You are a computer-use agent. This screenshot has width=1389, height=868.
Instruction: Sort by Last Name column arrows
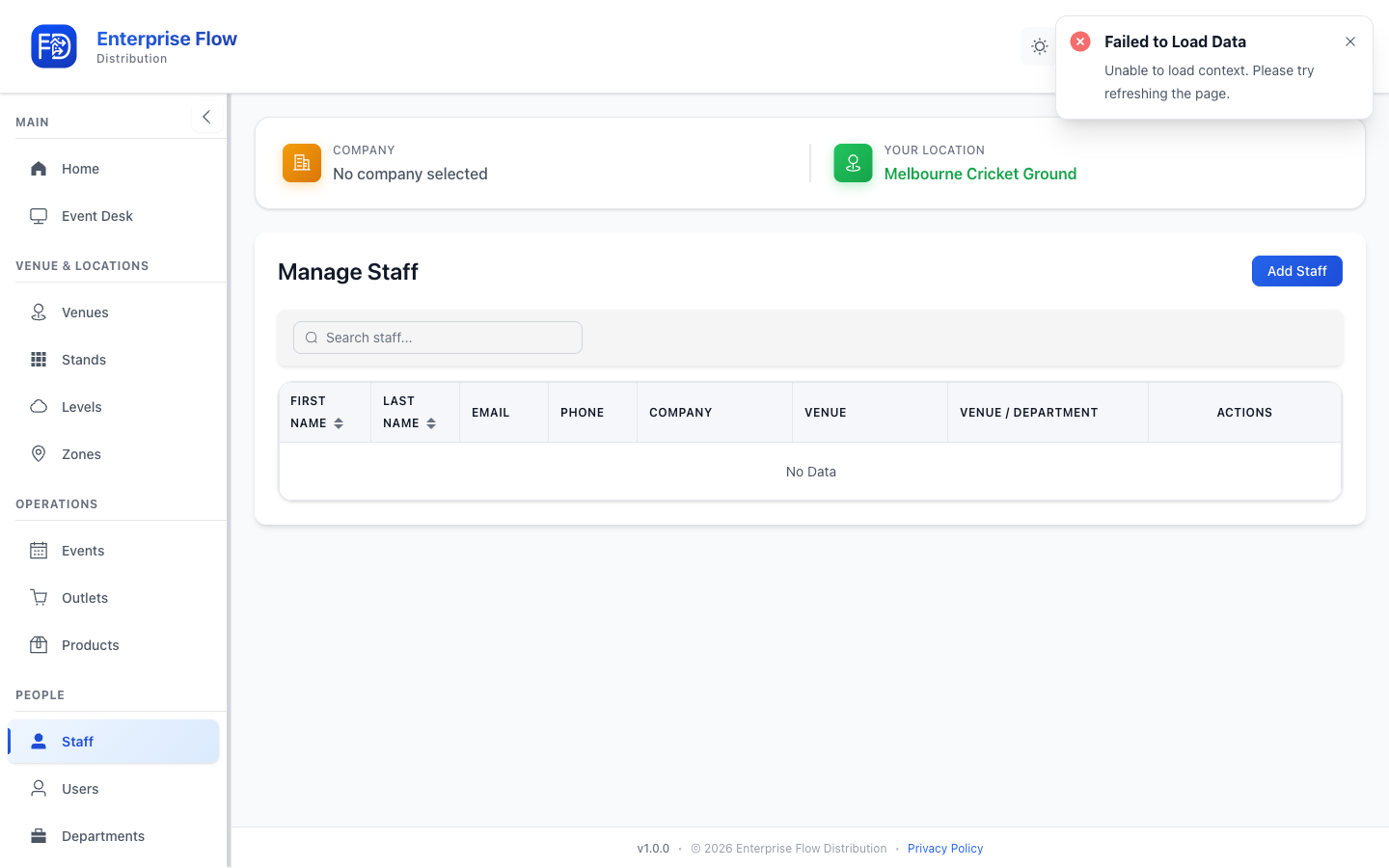tap(431, 423)
